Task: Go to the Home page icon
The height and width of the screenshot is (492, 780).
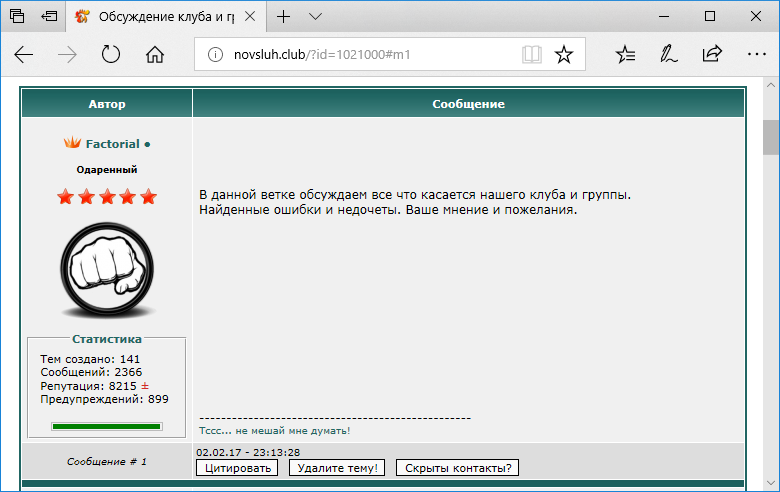Action: tap(154, 54)
